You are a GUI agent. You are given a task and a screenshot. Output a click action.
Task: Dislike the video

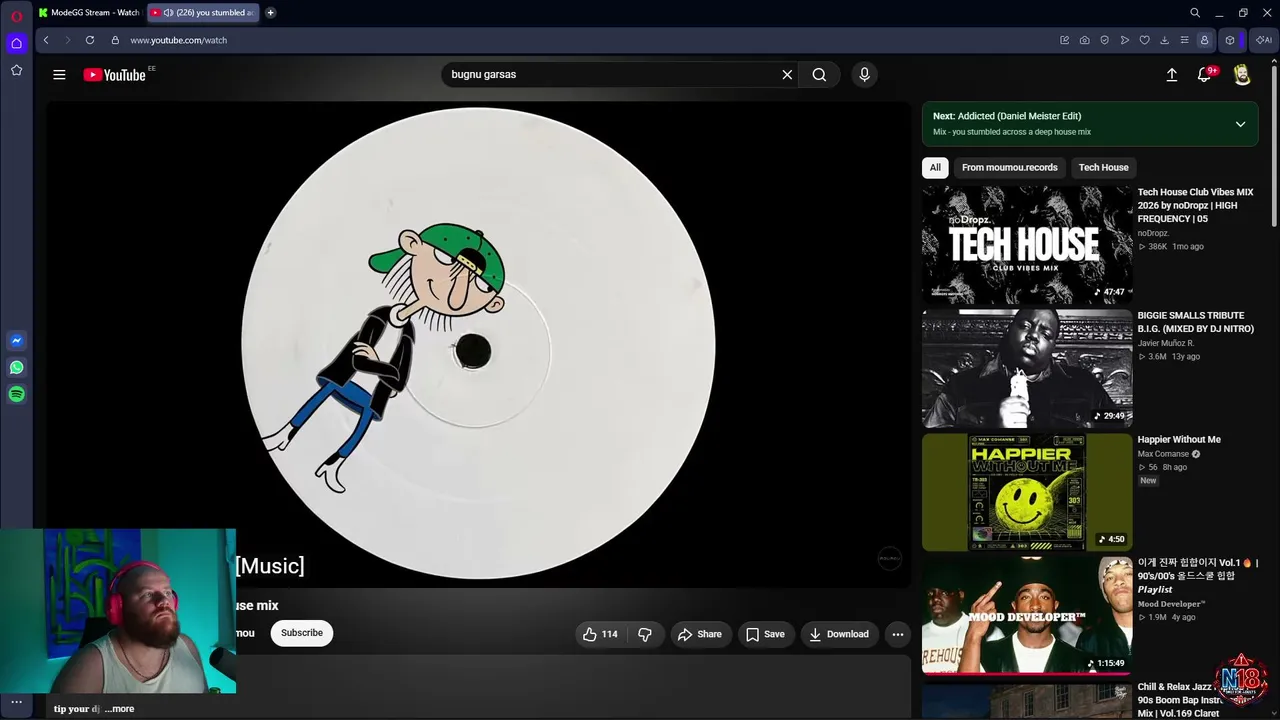[x=645, y=634]
